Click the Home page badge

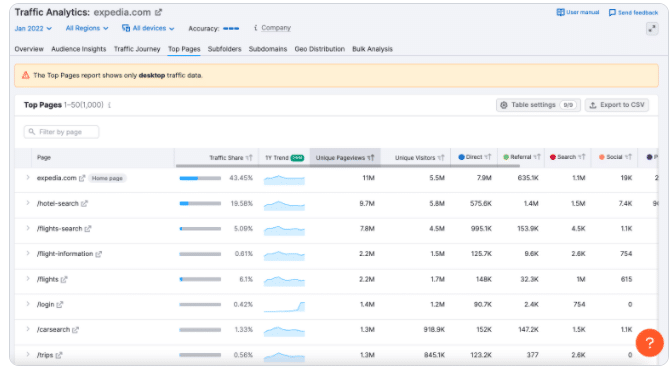click(x=107, y=178)
